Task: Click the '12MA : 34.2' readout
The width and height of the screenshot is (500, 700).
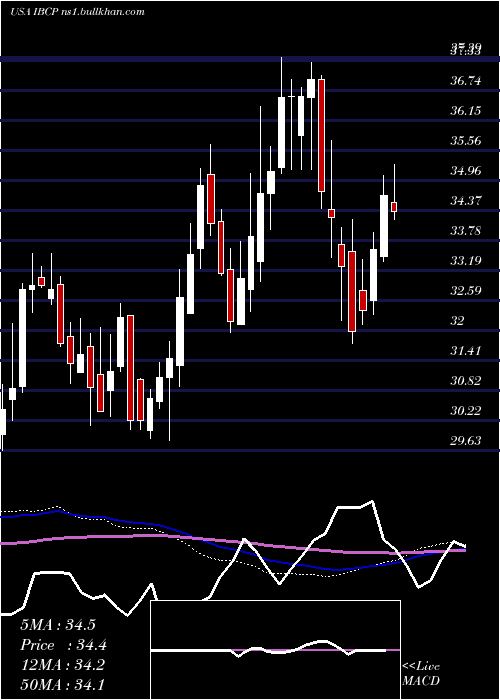Action: pos(62,665)
